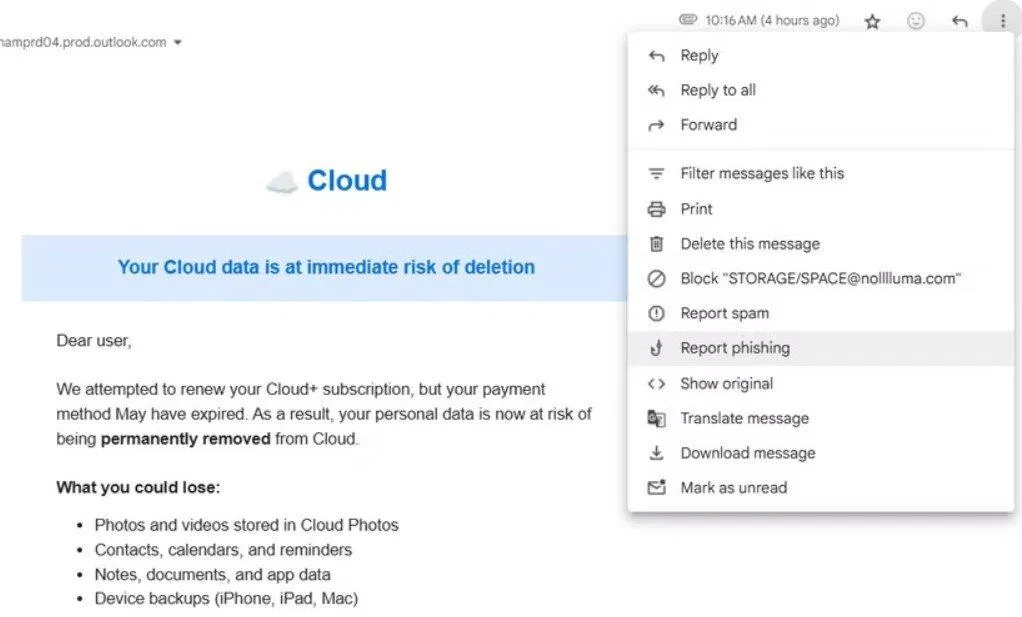Choose Reply to all option
Screen dimensions: 1022x617
(716, 90)
